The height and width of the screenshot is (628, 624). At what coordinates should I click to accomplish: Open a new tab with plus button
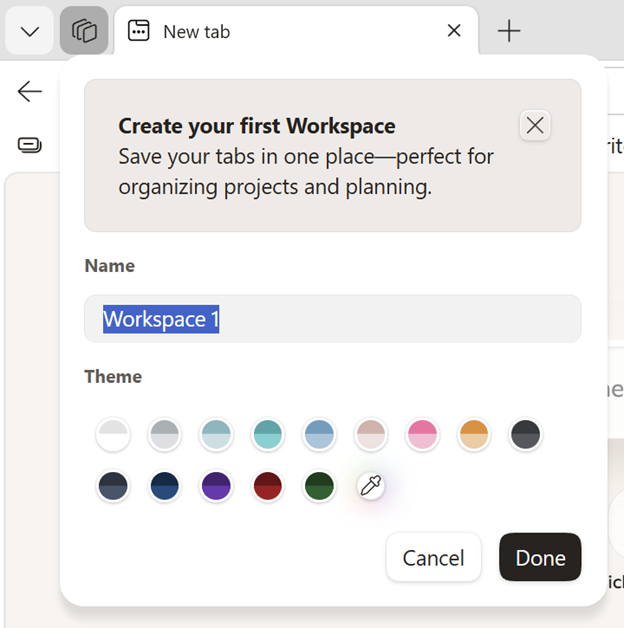509,31
